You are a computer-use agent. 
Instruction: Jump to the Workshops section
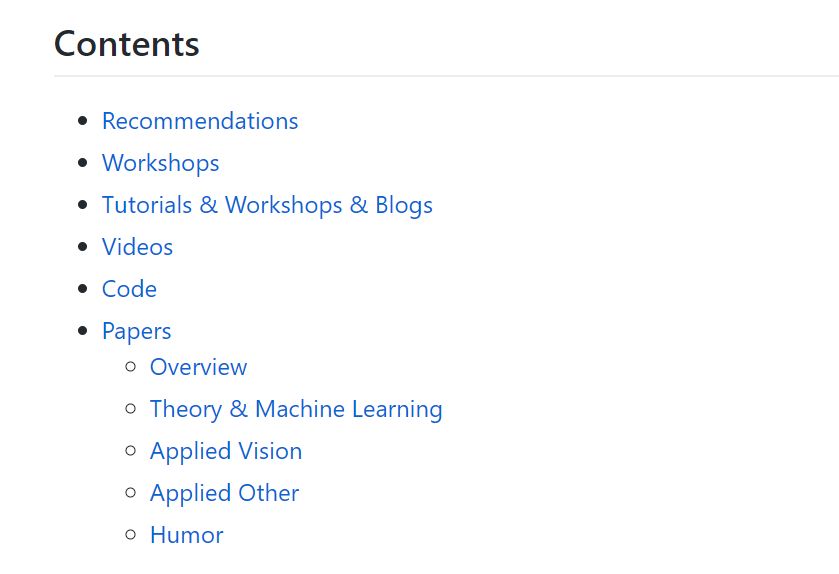click(160, 163)
